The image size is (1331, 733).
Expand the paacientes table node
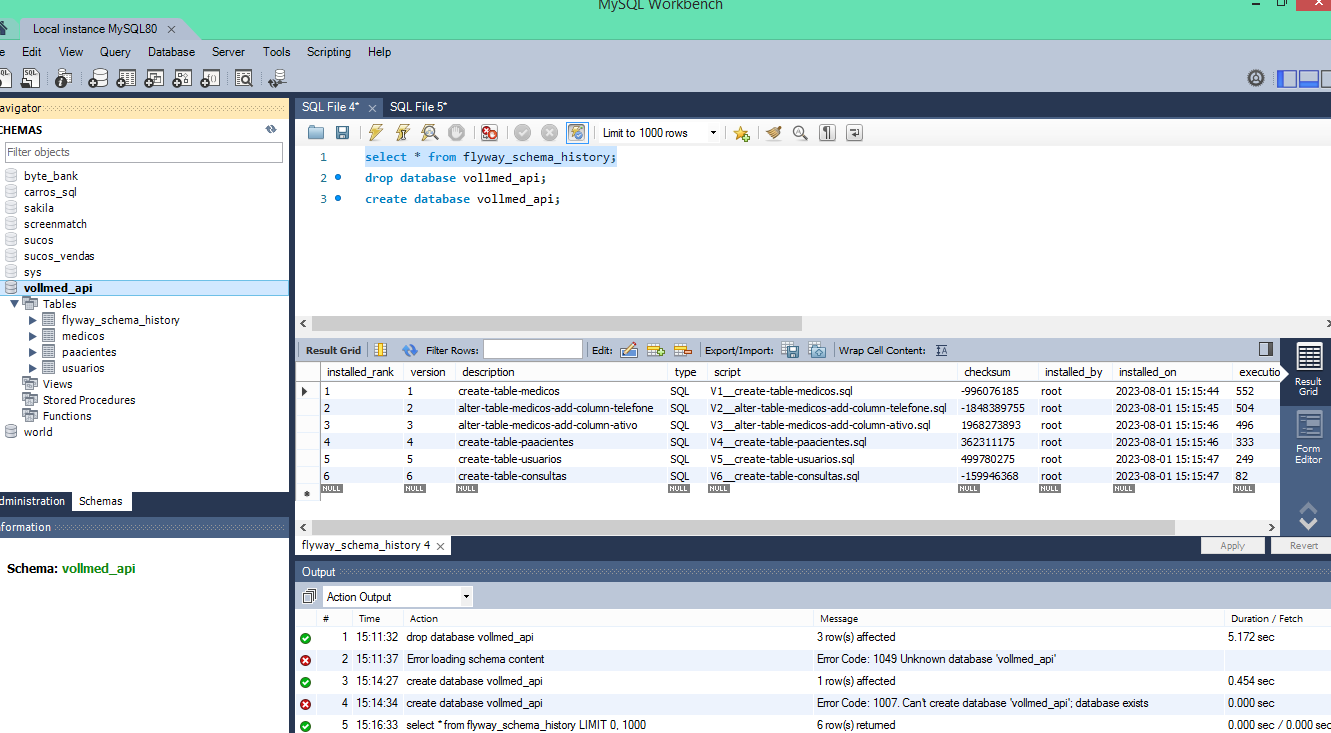pyautogui.click(x=33, y=352)
